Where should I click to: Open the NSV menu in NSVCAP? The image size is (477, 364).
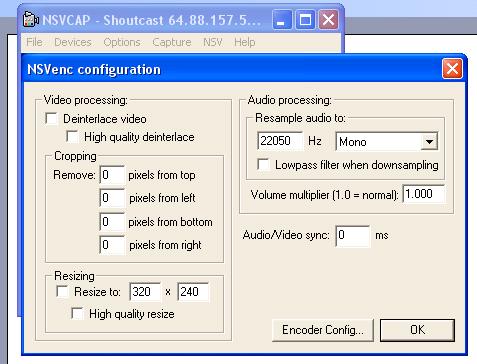(x=213, y=42)
